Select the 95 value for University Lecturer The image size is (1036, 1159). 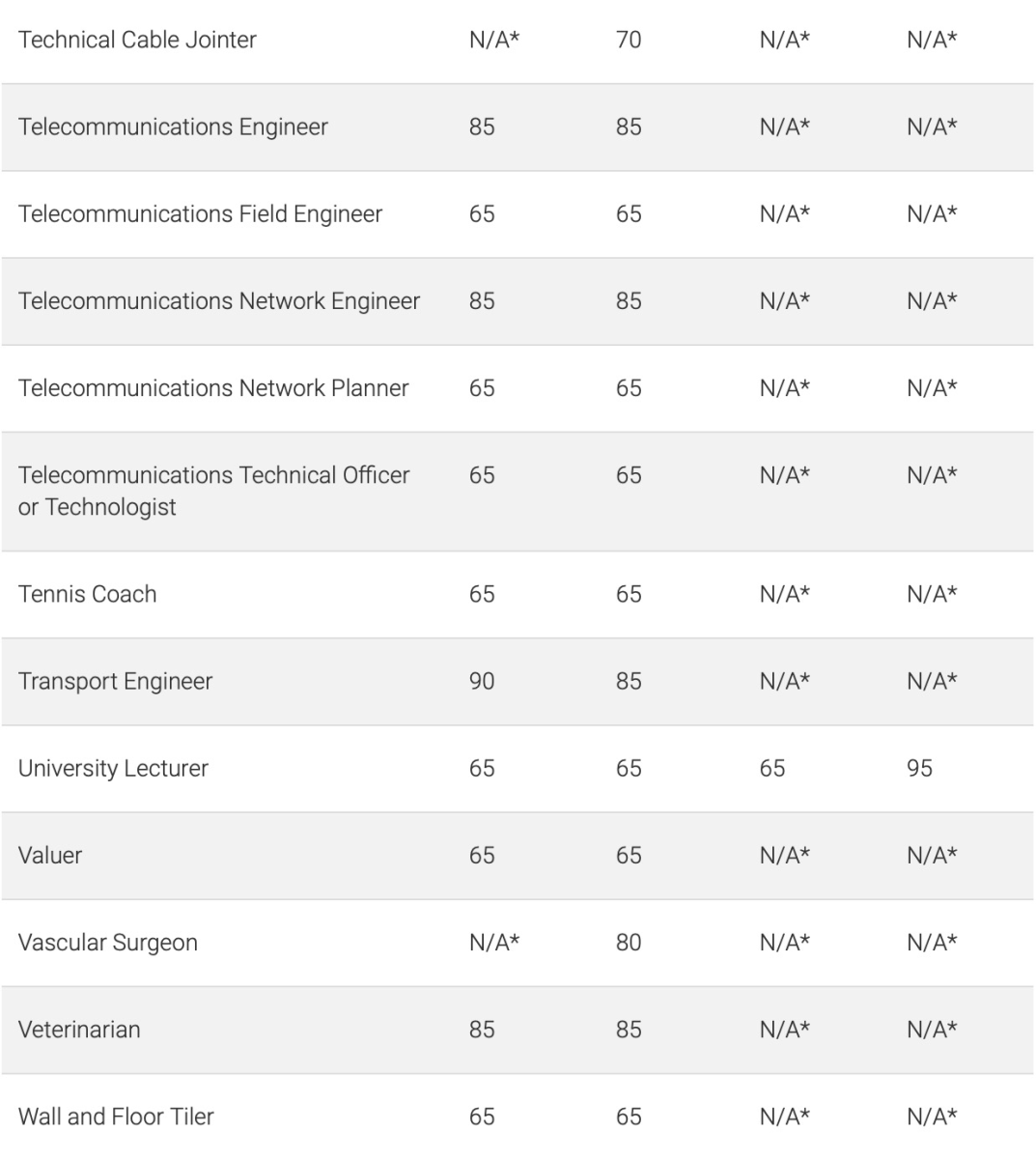coord(919,768)
